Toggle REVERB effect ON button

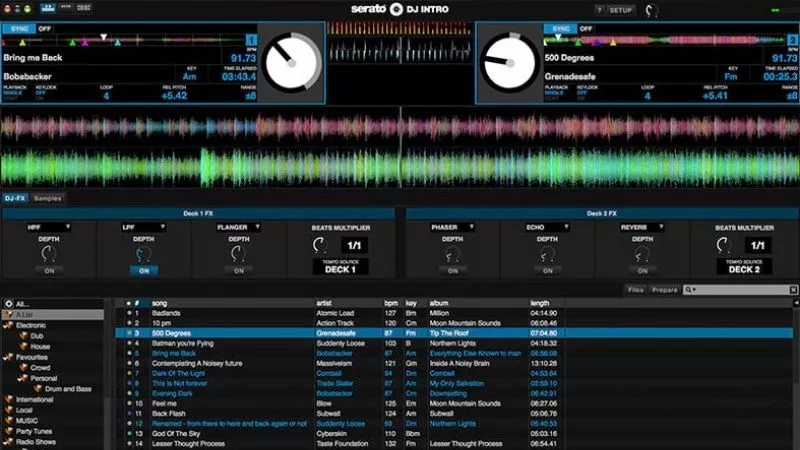[642, 271]
